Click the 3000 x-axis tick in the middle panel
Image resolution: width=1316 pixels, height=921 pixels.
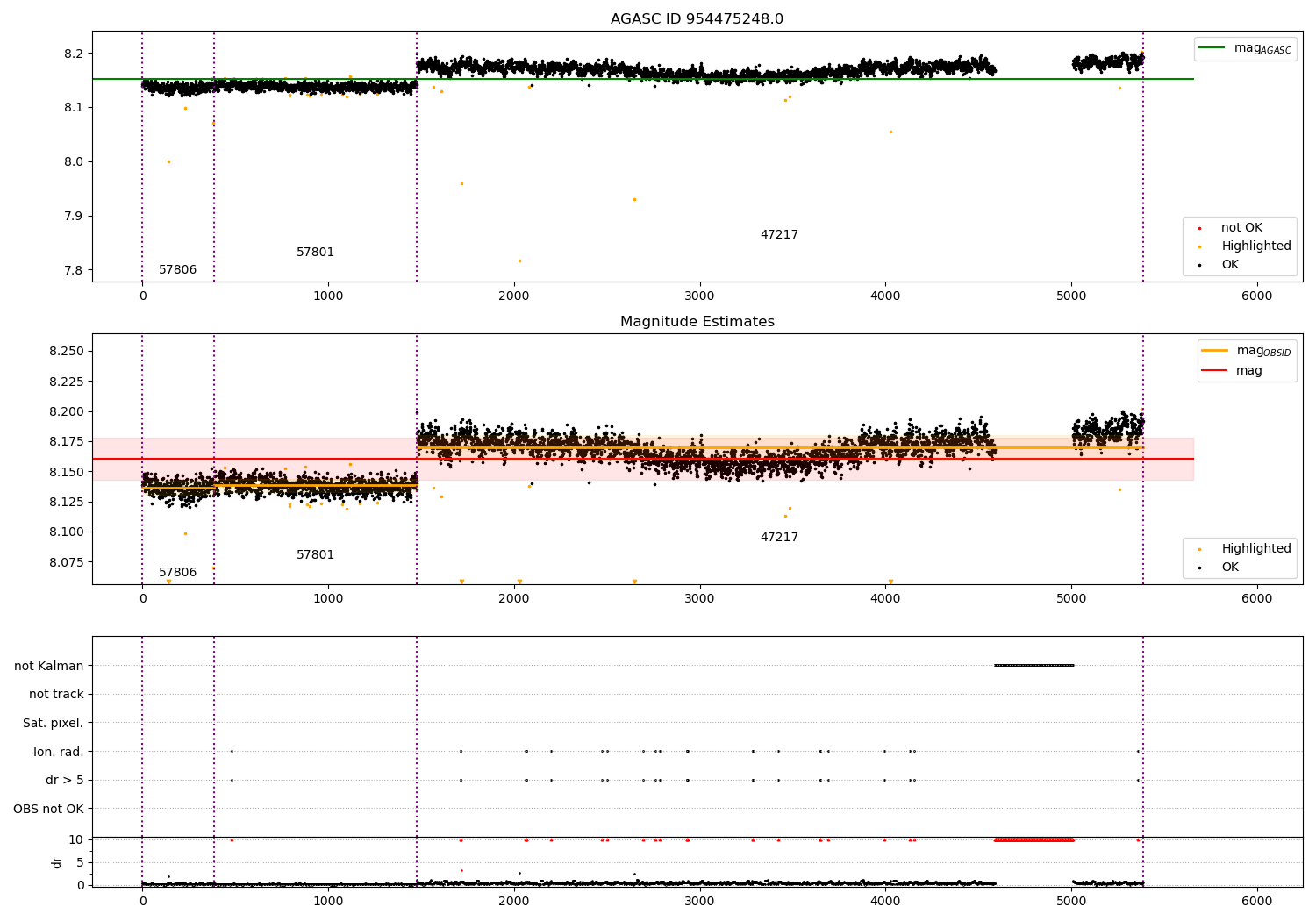[699, 599]
